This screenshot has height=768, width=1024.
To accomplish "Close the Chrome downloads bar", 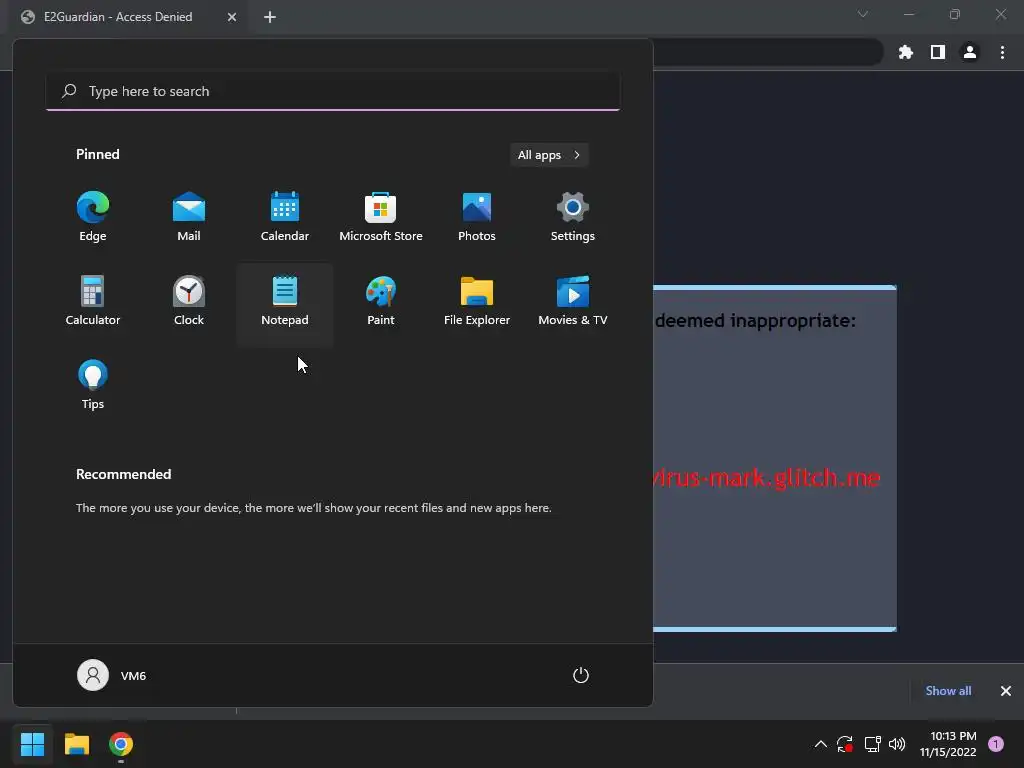I will [x=1006, y=691].
